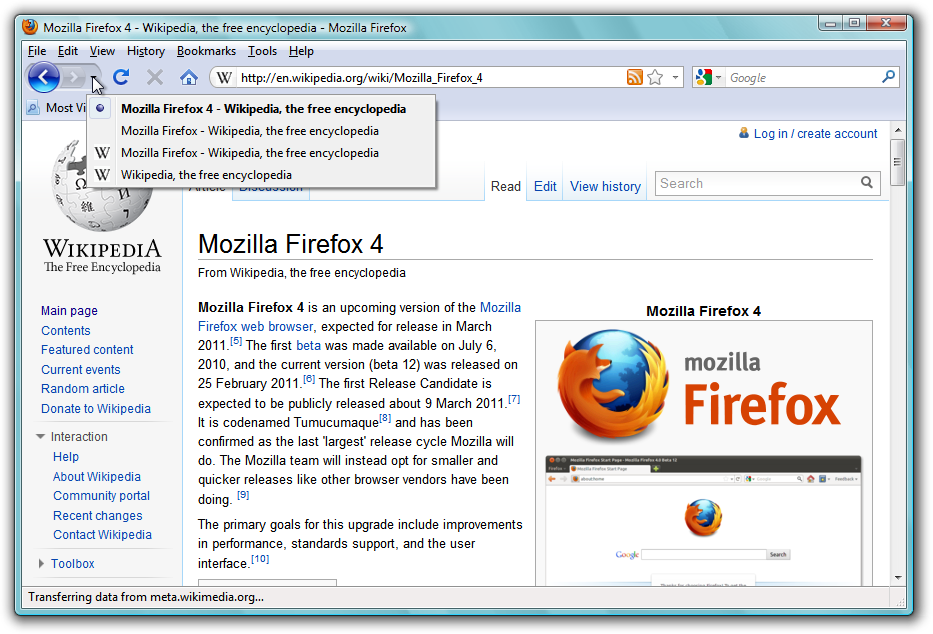Click the Wikipedia Search input box
This screenshot has height=634, width=933.
(757, 183)
